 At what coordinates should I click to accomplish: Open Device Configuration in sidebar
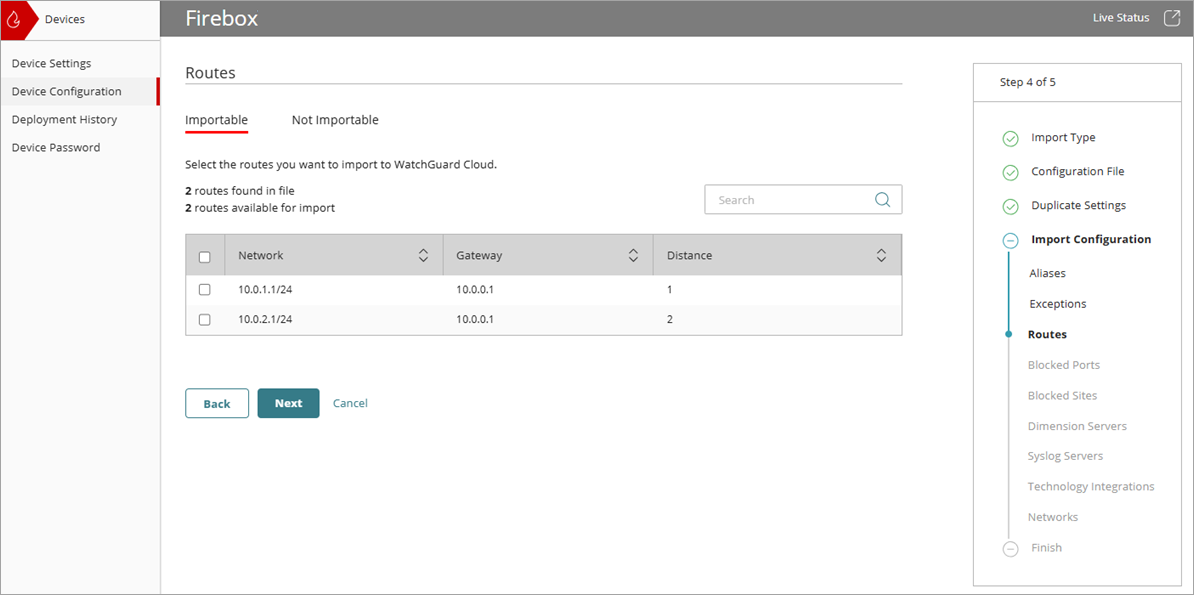66,91
